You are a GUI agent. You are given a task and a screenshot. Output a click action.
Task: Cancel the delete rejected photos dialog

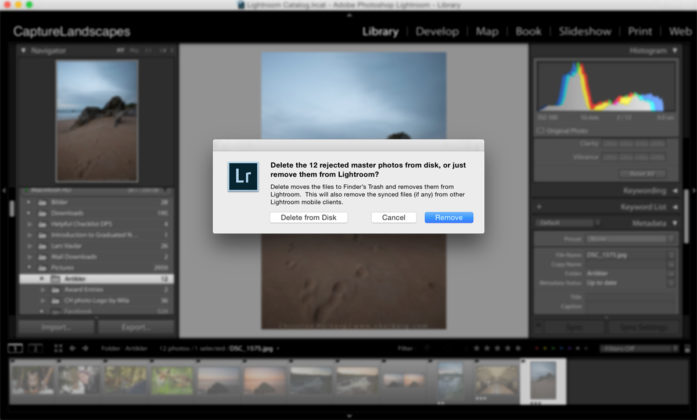[x=393, y=217]
